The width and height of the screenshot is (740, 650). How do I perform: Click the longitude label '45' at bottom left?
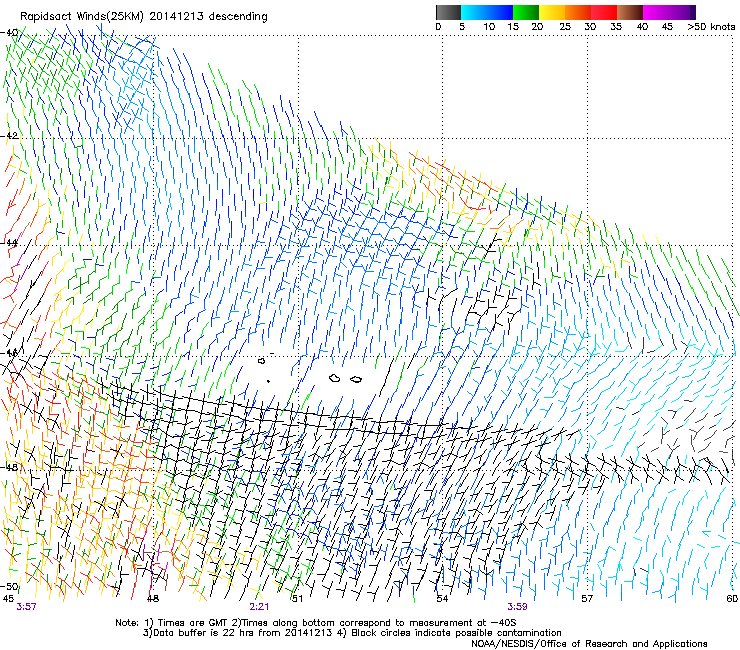pos(8,598)
